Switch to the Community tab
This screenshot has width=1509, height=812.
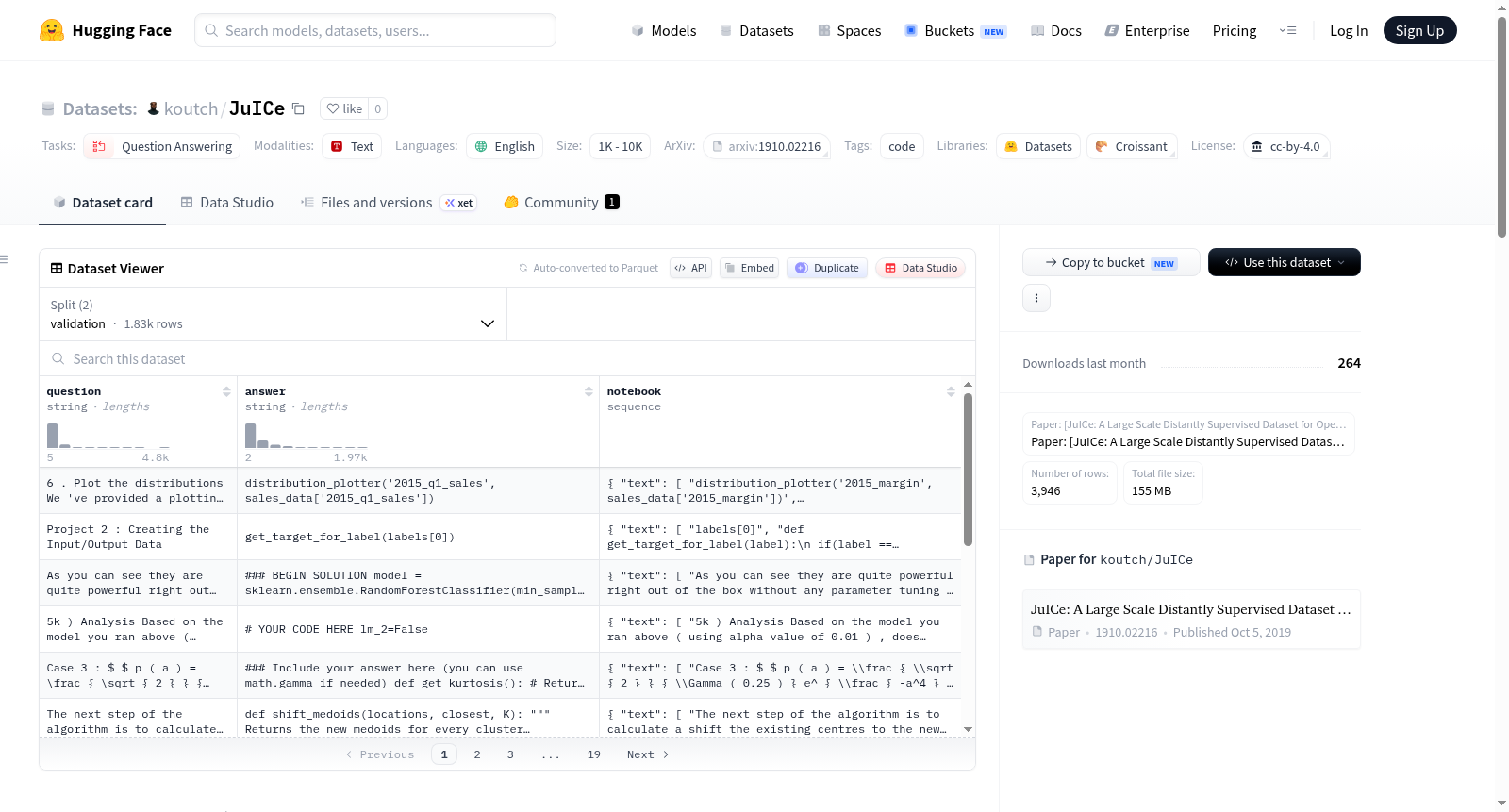pyautogui.click(x=561, y=202)
